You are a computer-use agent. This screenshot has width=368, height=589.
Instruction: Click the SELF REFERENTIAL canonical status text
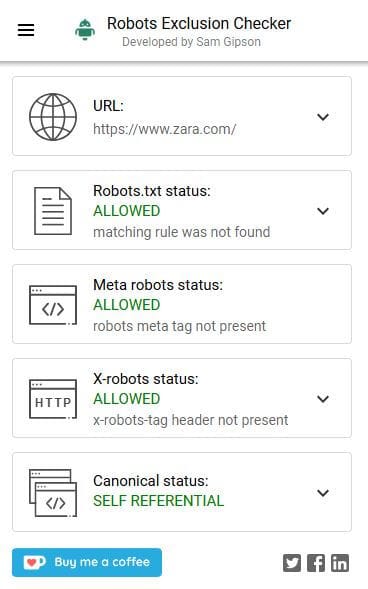coord(158,501)
